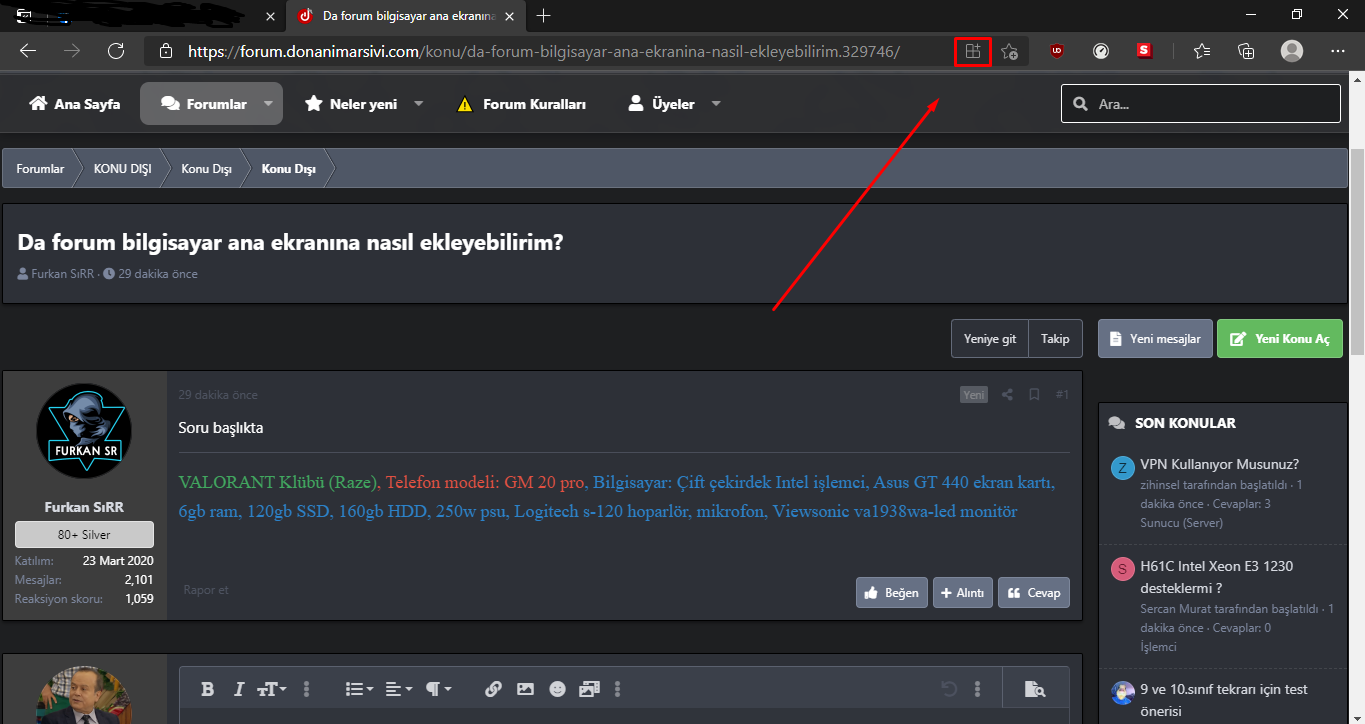The width and height of the screenshot is (1365, 724).
Task: Go back to the previous page
Action: click(28, 51)
